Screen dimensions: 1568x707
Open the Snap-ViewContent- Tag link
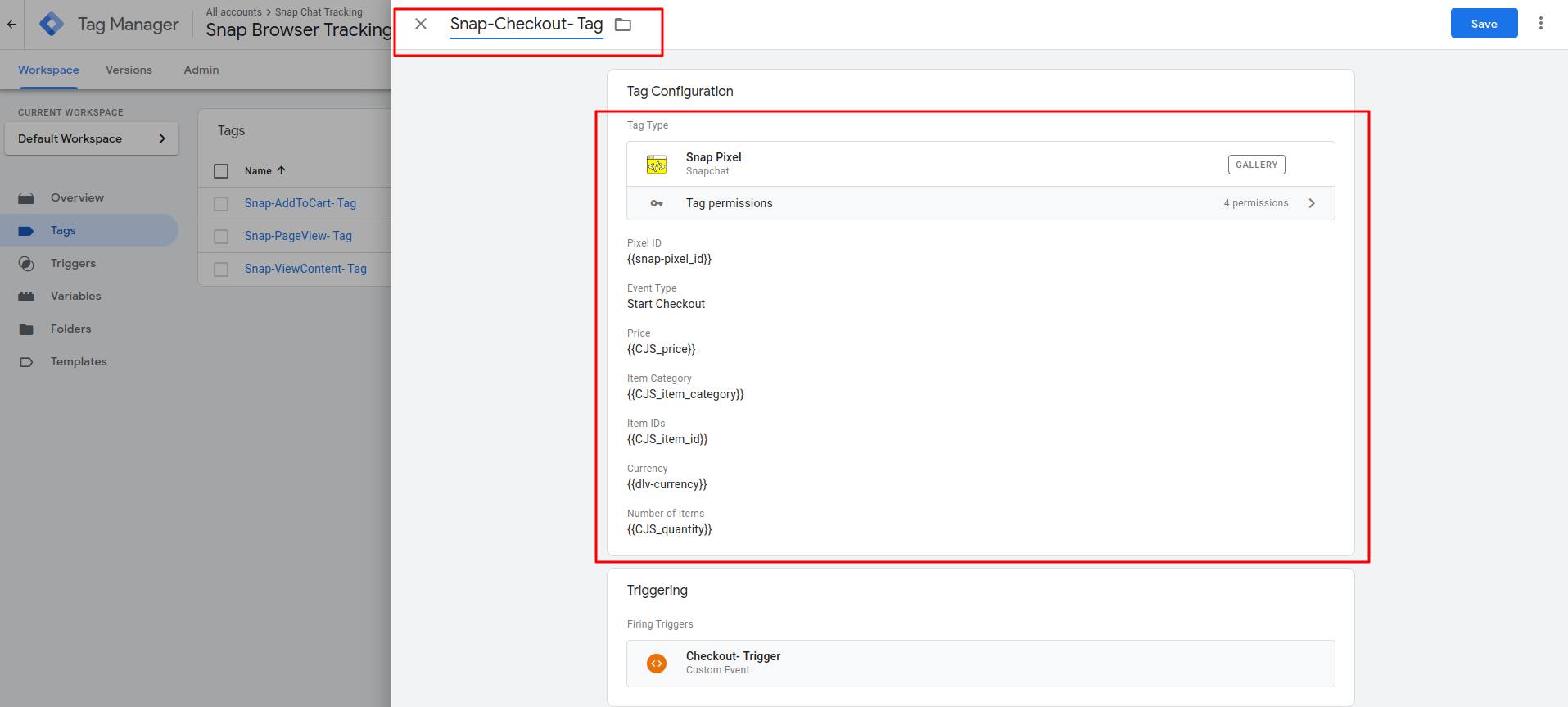(x=305, y=269)
